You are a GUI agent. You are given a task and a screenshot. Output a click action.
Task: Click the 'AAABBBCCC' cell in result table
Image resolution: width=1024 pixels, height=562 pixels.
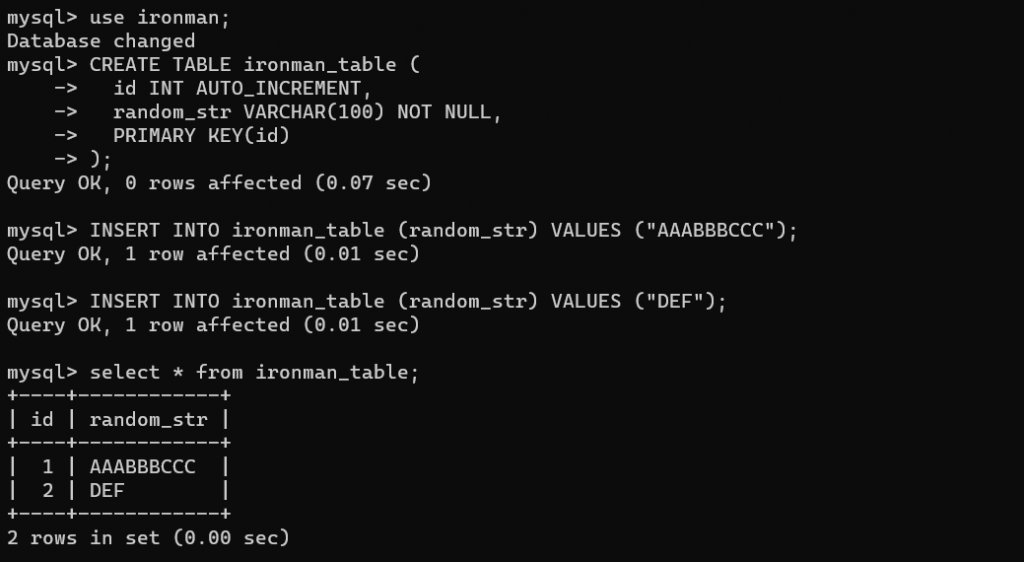point(142,467)
